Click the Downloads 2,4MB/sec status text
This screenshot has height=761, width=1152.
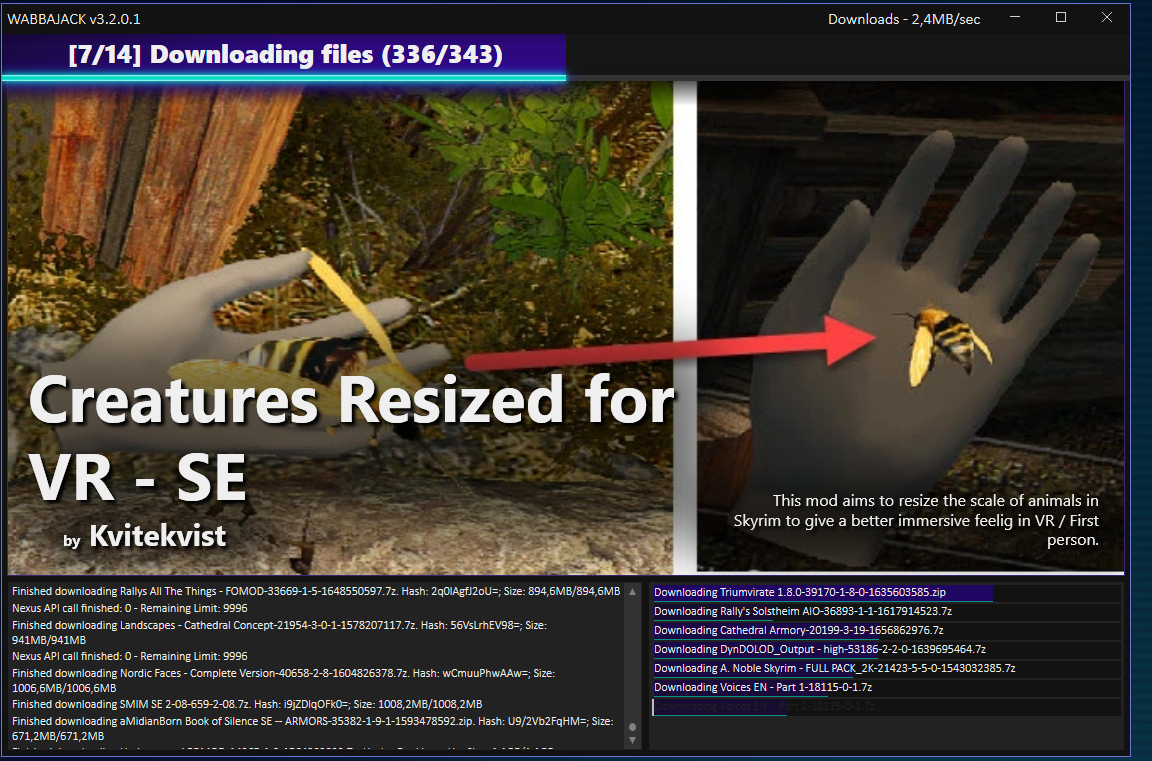(904, 19)
